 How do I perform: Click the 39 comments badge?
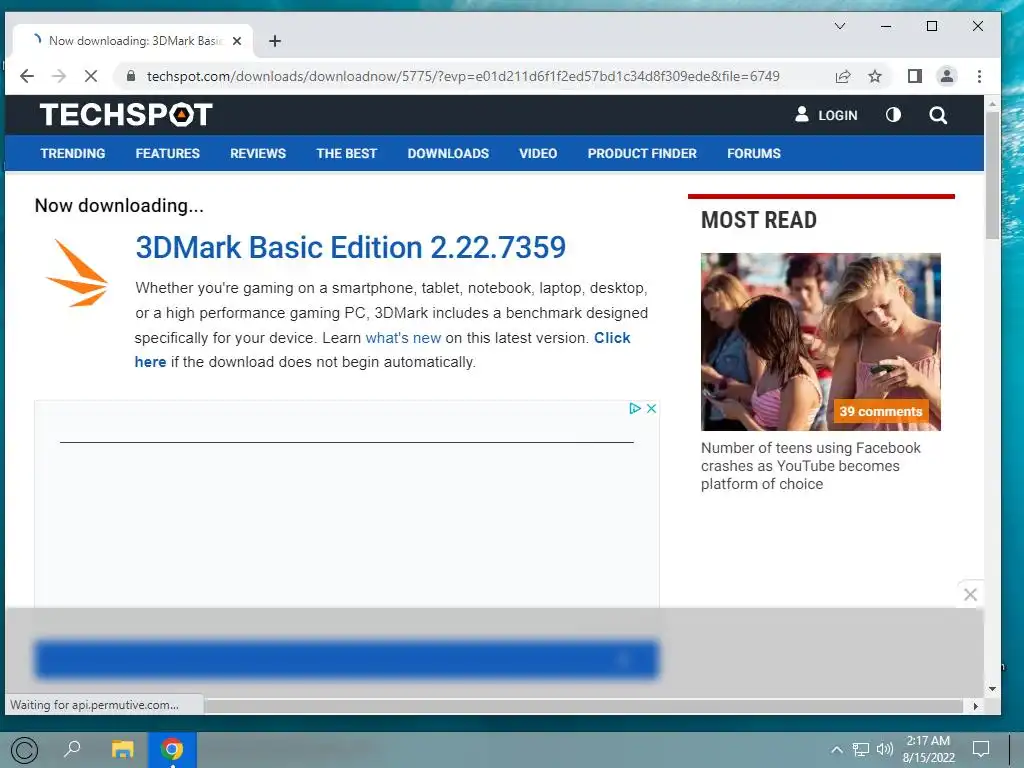[880, 411]
